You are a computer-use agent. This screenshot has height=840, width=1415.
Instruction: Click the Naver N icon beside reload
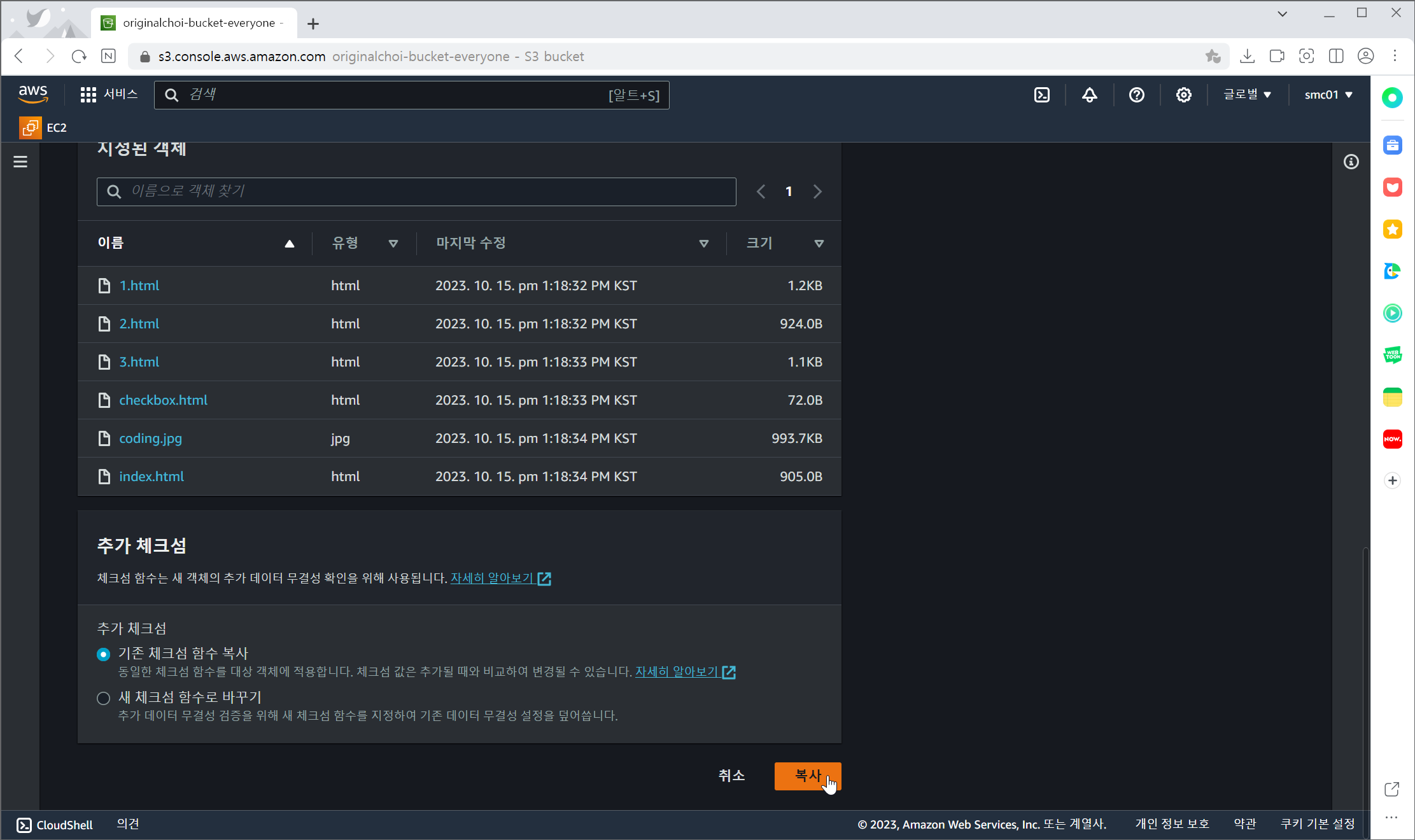[x=109, y=56]
